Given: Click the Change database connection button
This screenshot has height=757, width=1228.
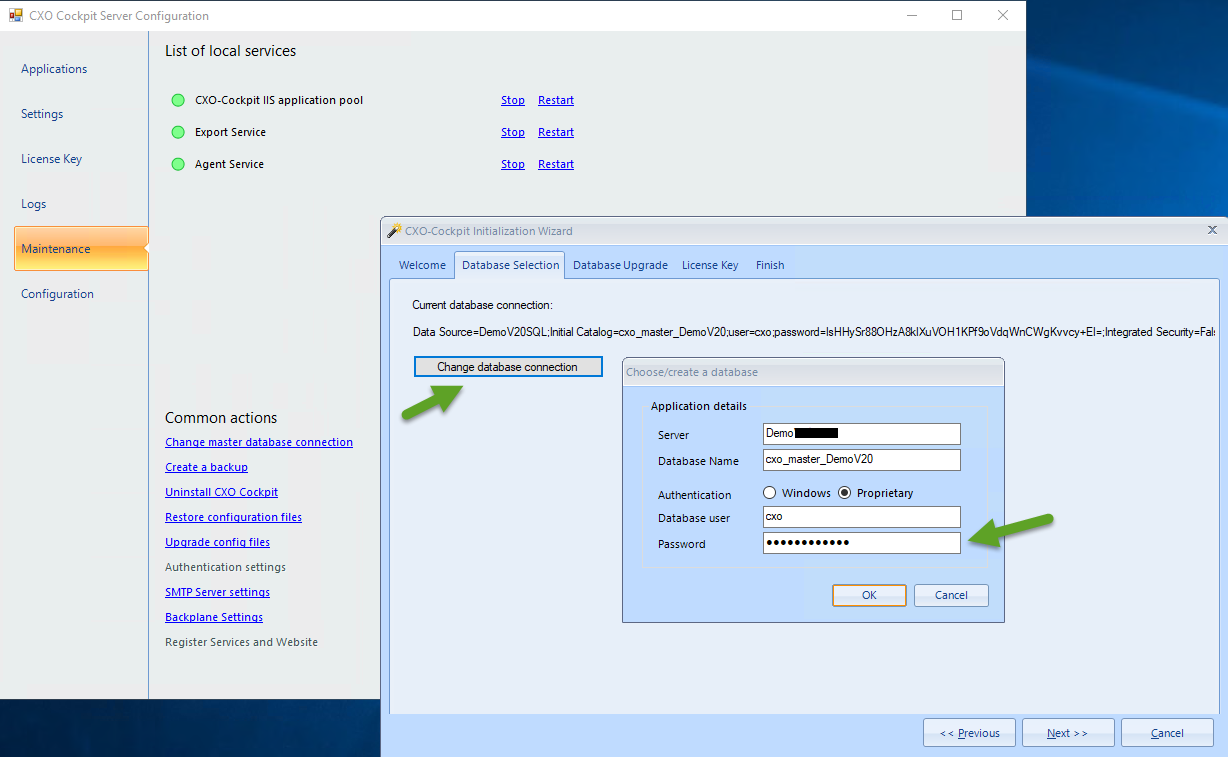Looking at the screenshot, I should [x=508, y=367].
